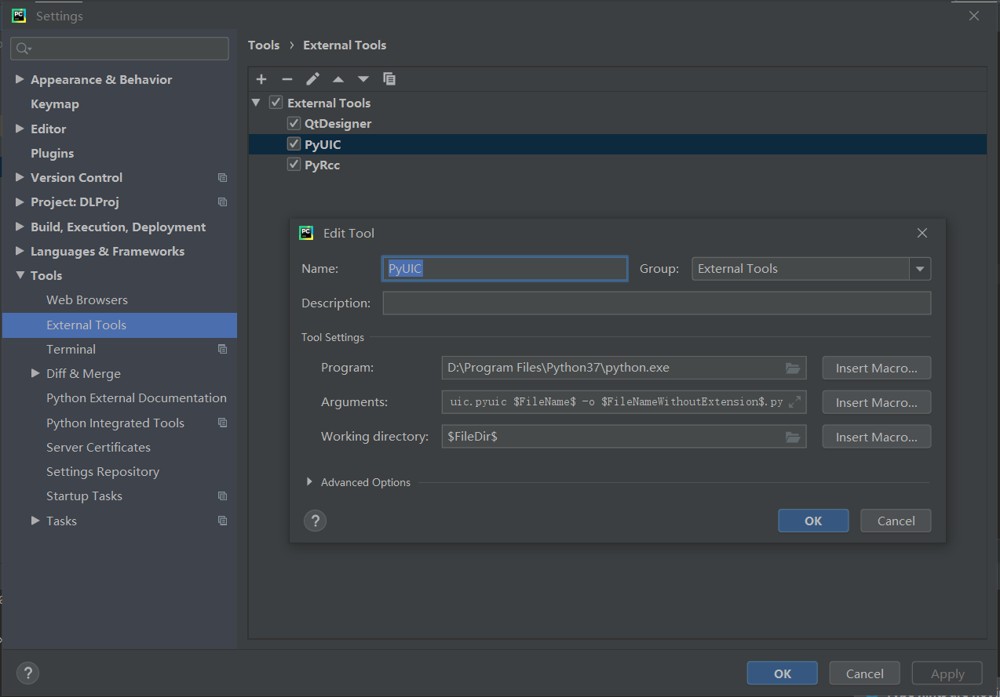Click PyCharm icon in Settings title bar
Image resolution: width=1000 pixels, height=697 pixels.
[18, 15]
